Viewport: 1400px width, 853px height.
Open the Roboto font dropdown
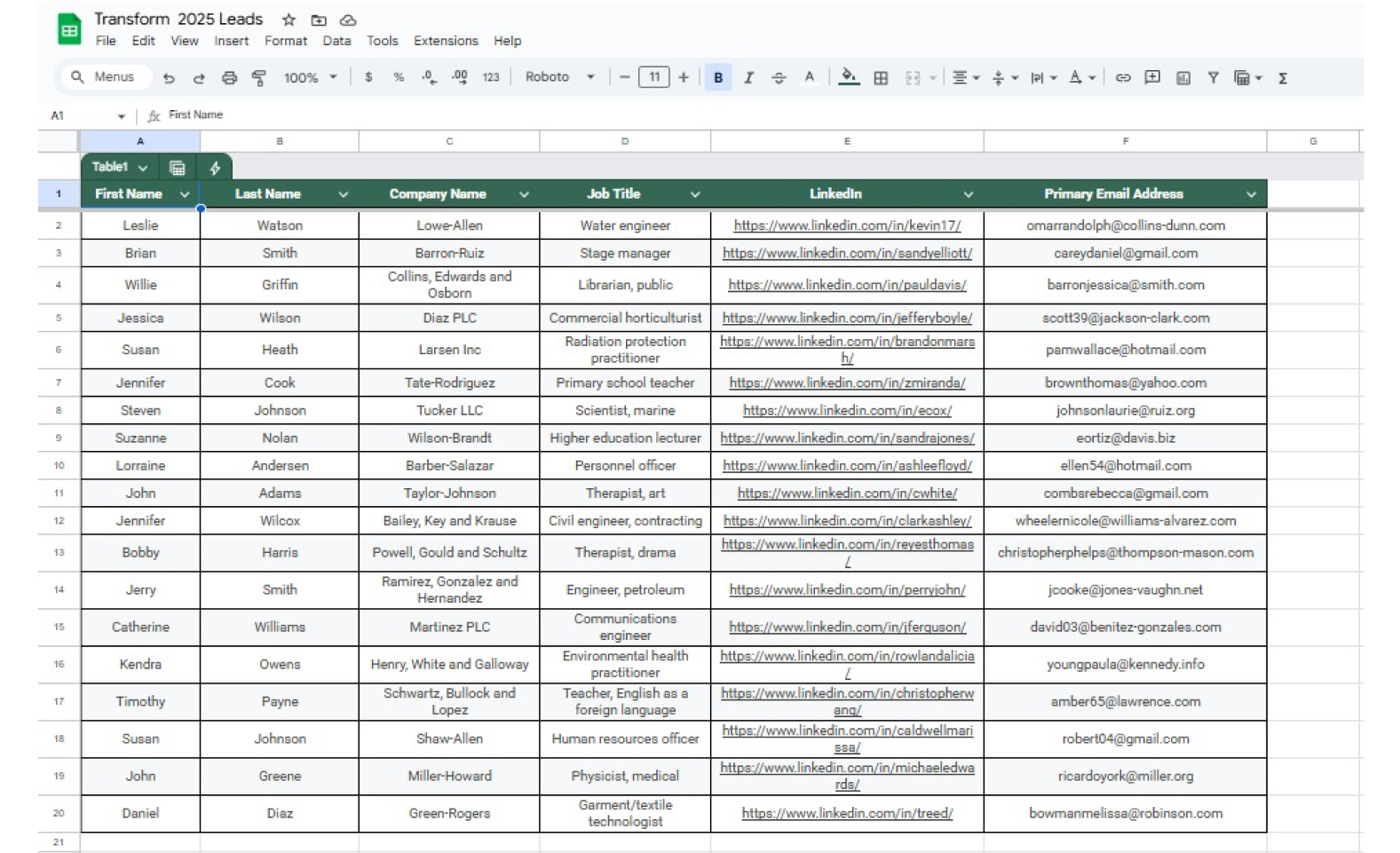(559, 77)
